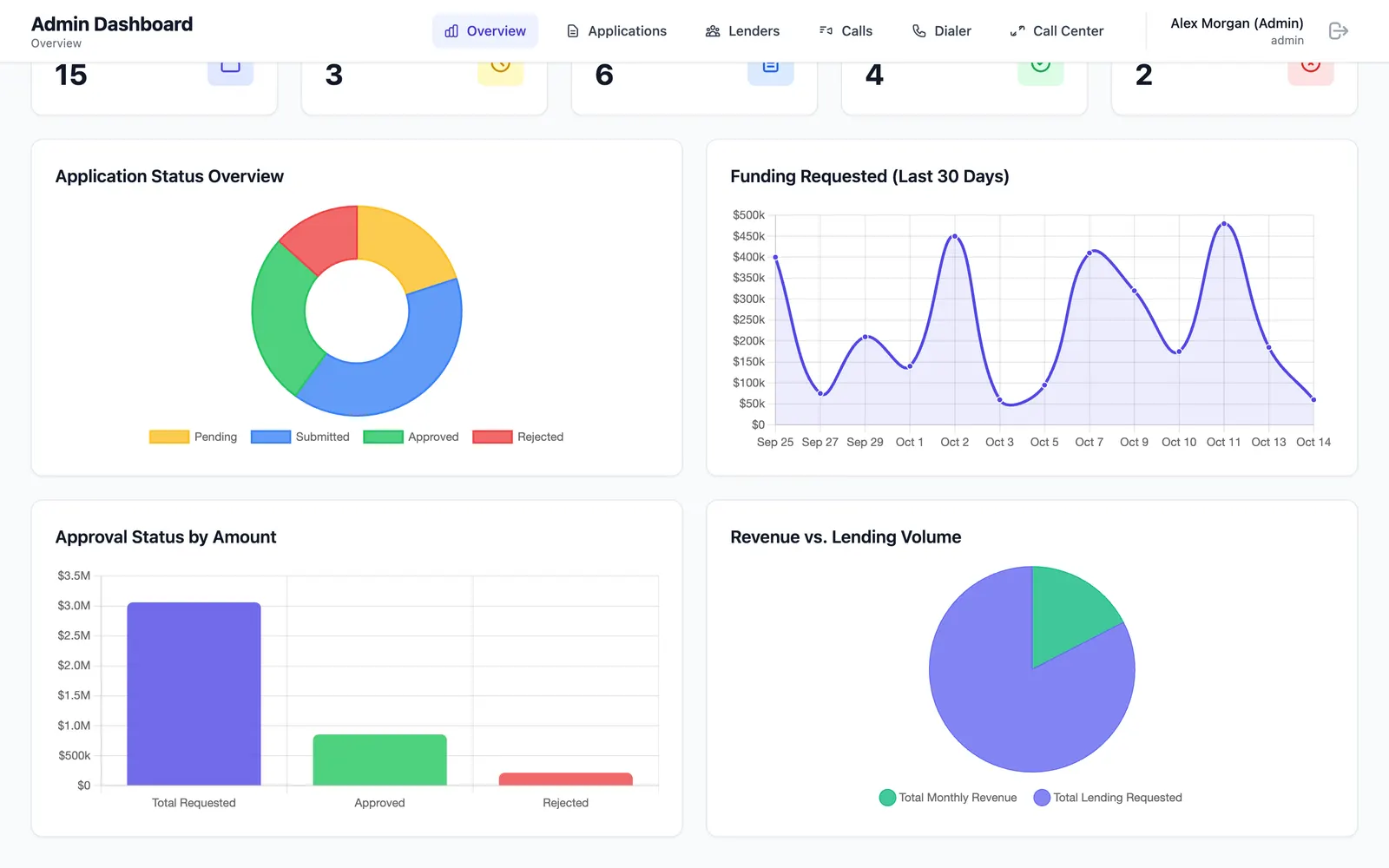Click the Oct 14 final data point

tap(1313, 400)
